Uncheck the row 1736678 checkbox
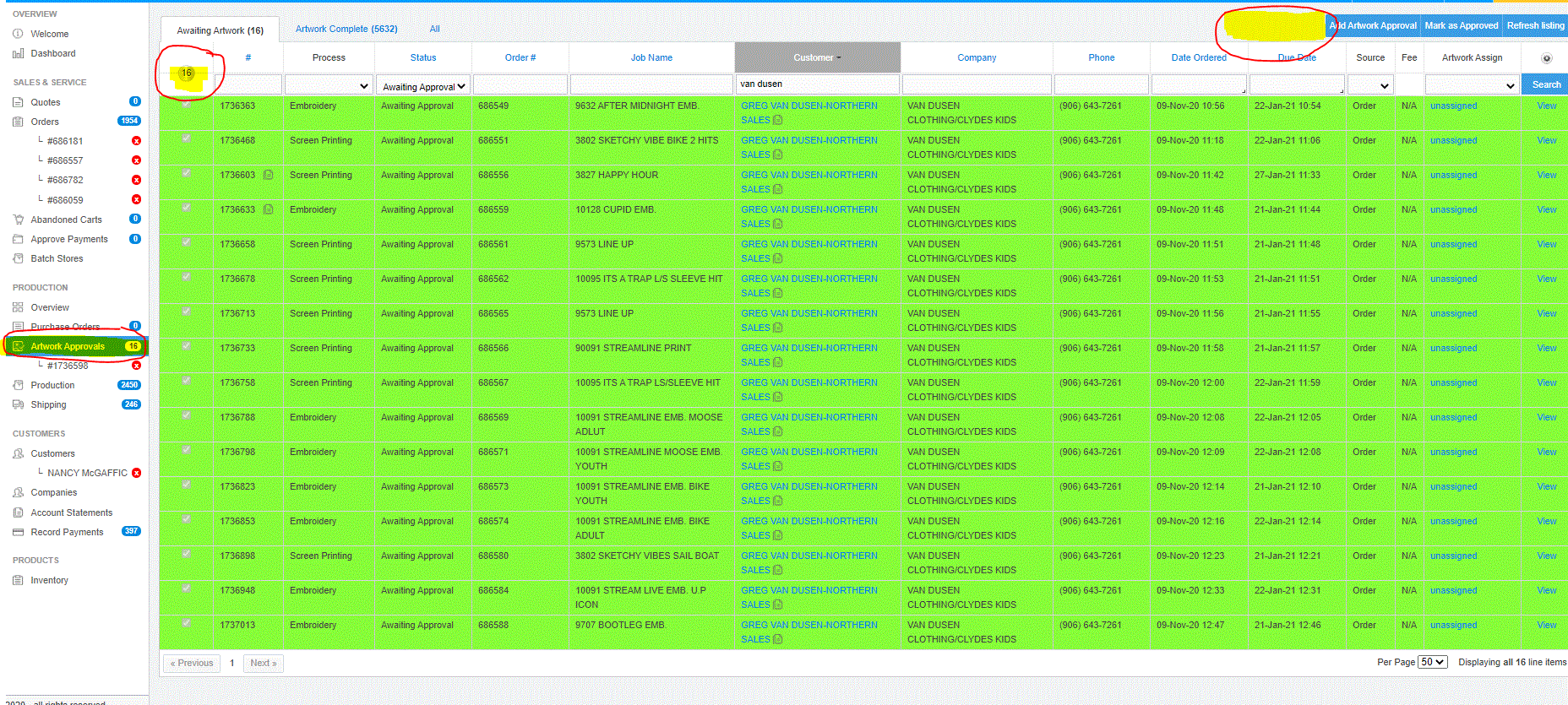This screenshot has width=1568, height=705. (186, 276)
